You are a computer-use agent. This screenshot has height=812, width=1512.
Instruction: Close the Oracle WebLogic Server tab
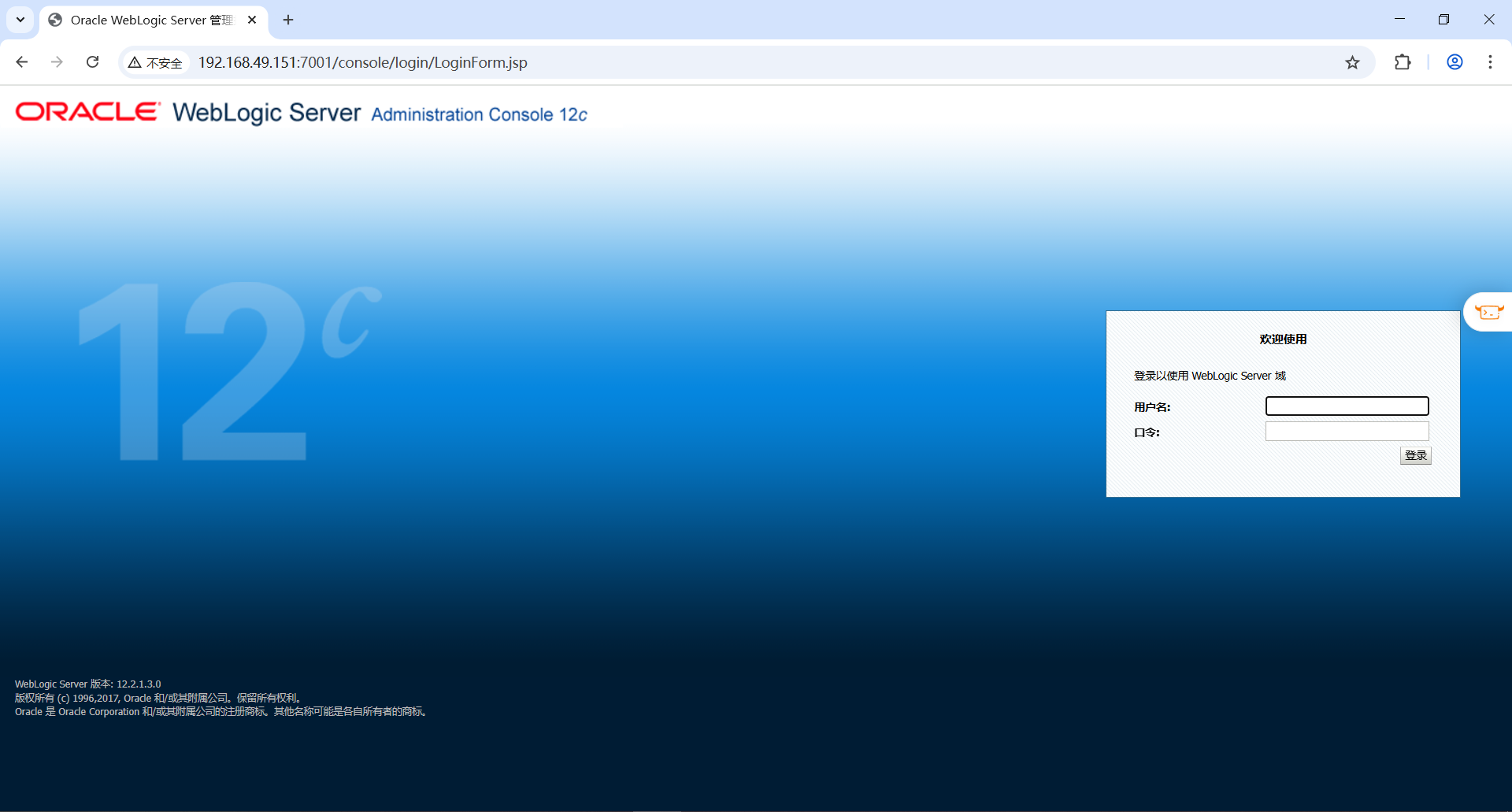click(252, 20)
